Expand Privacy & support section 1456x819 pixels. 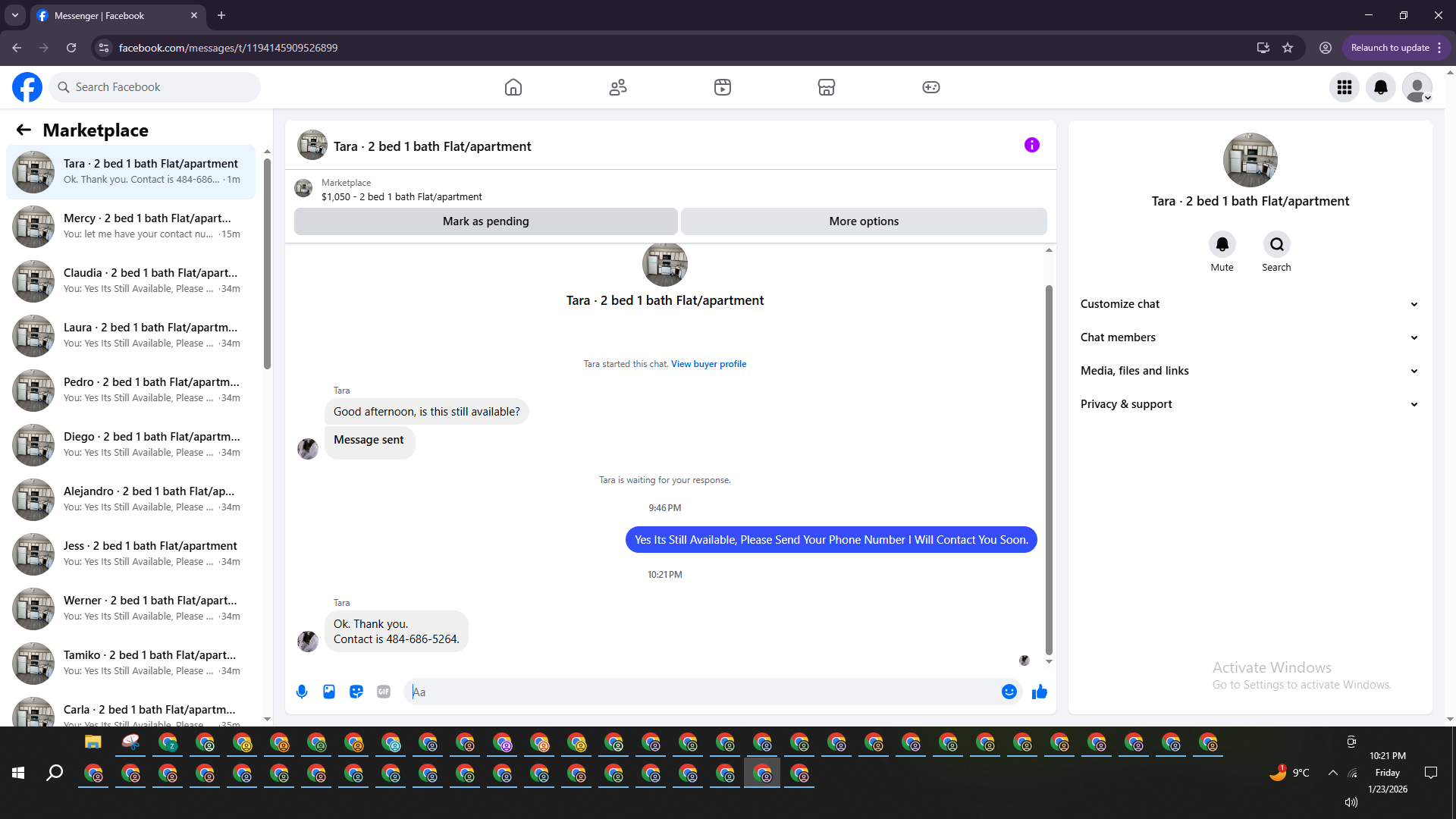[1249, 404]
